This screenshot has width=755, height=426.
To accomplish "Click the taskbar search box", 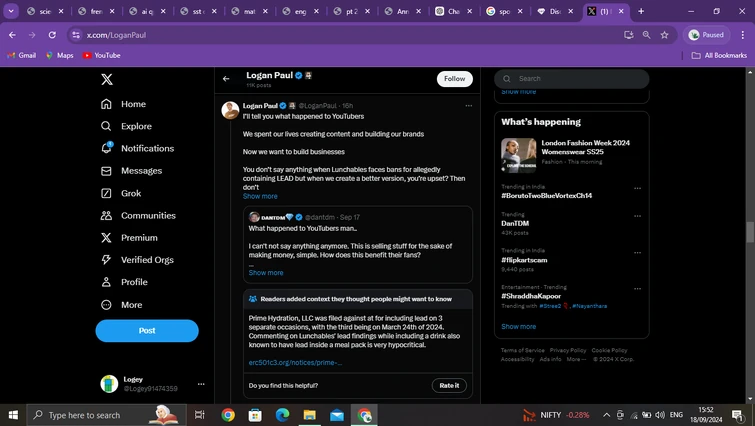I will tap(106, 415).
